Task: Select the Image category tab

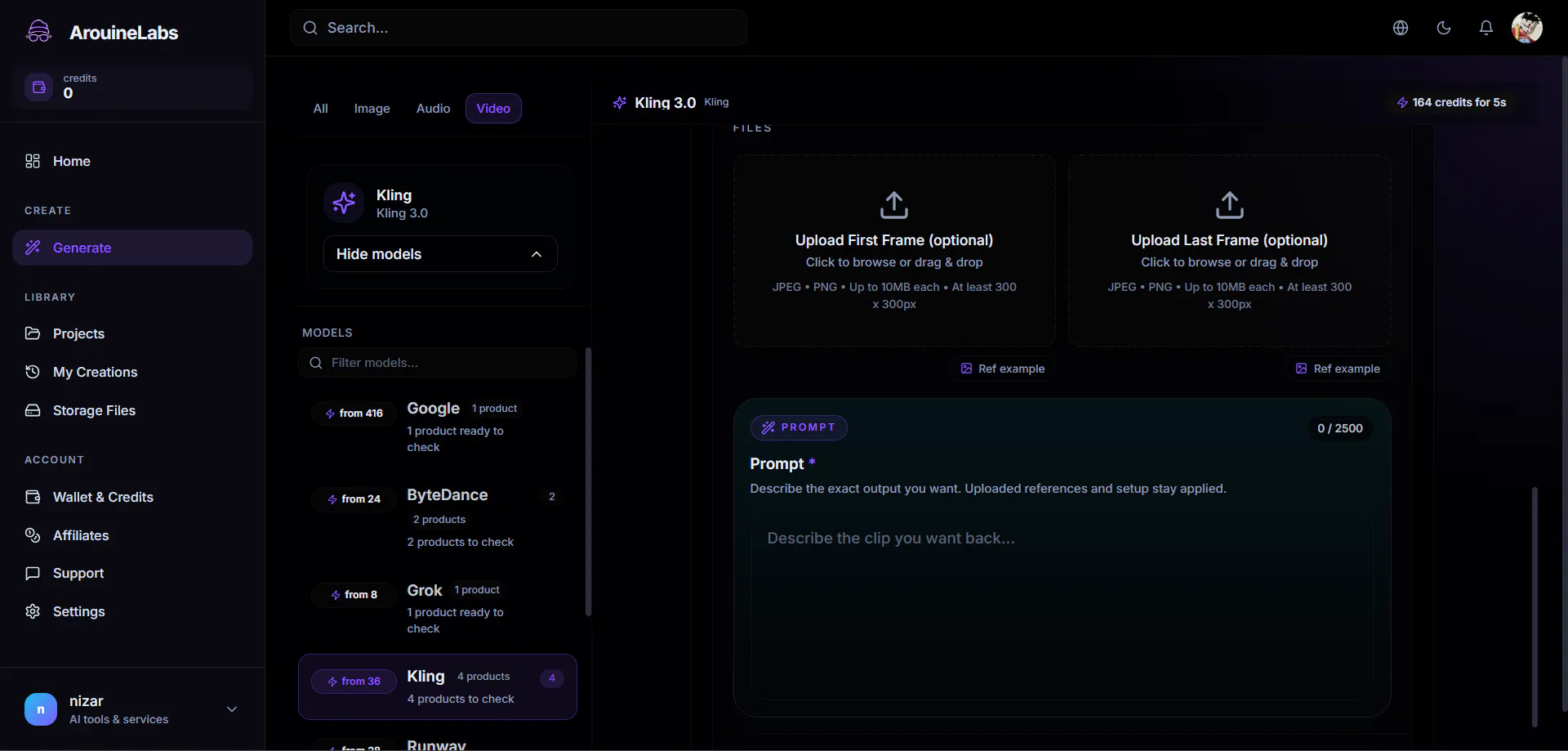Action: [372, 109]
